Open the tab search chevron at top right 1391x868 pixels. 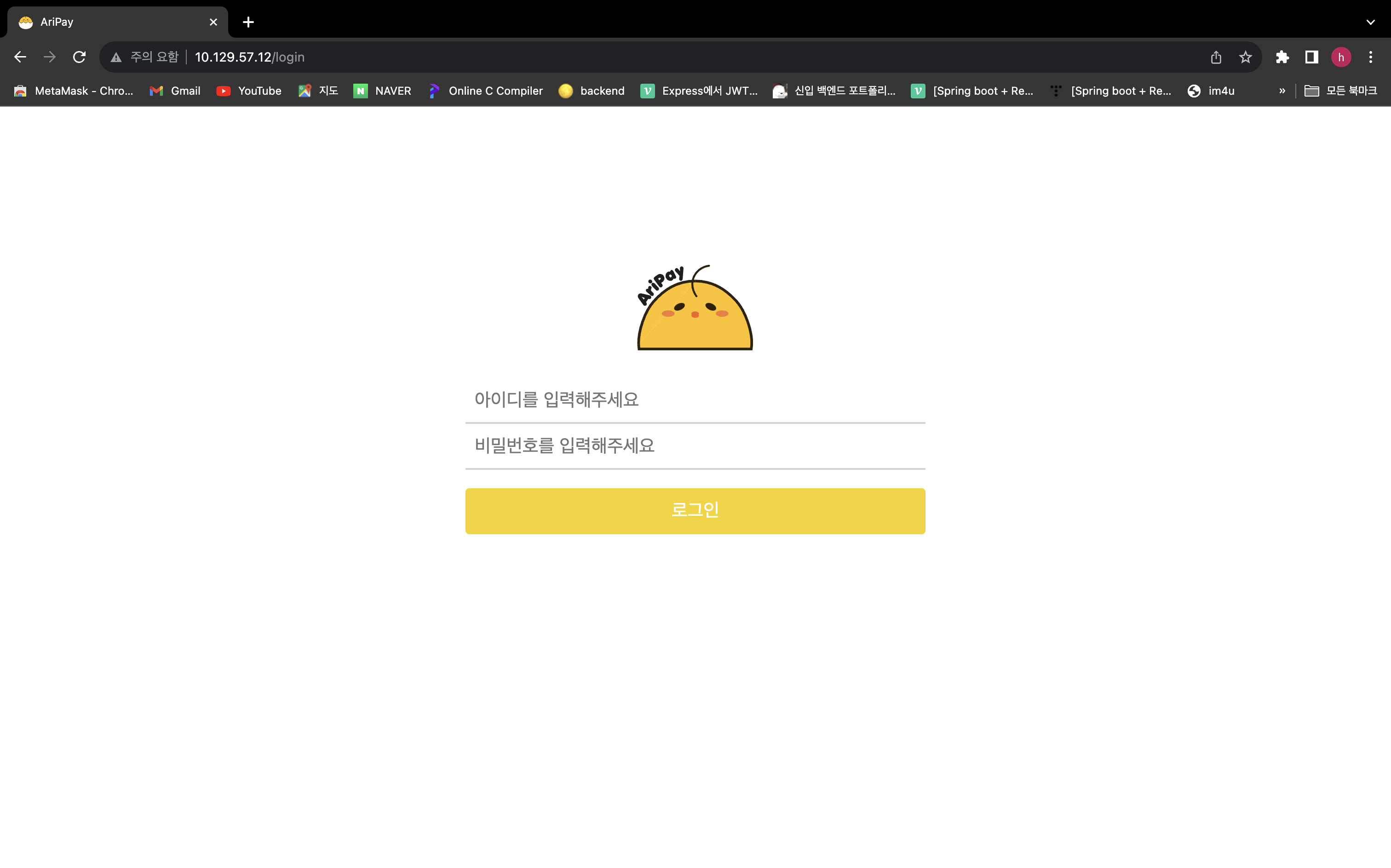pyautogui.click(x=1370, y=22)
